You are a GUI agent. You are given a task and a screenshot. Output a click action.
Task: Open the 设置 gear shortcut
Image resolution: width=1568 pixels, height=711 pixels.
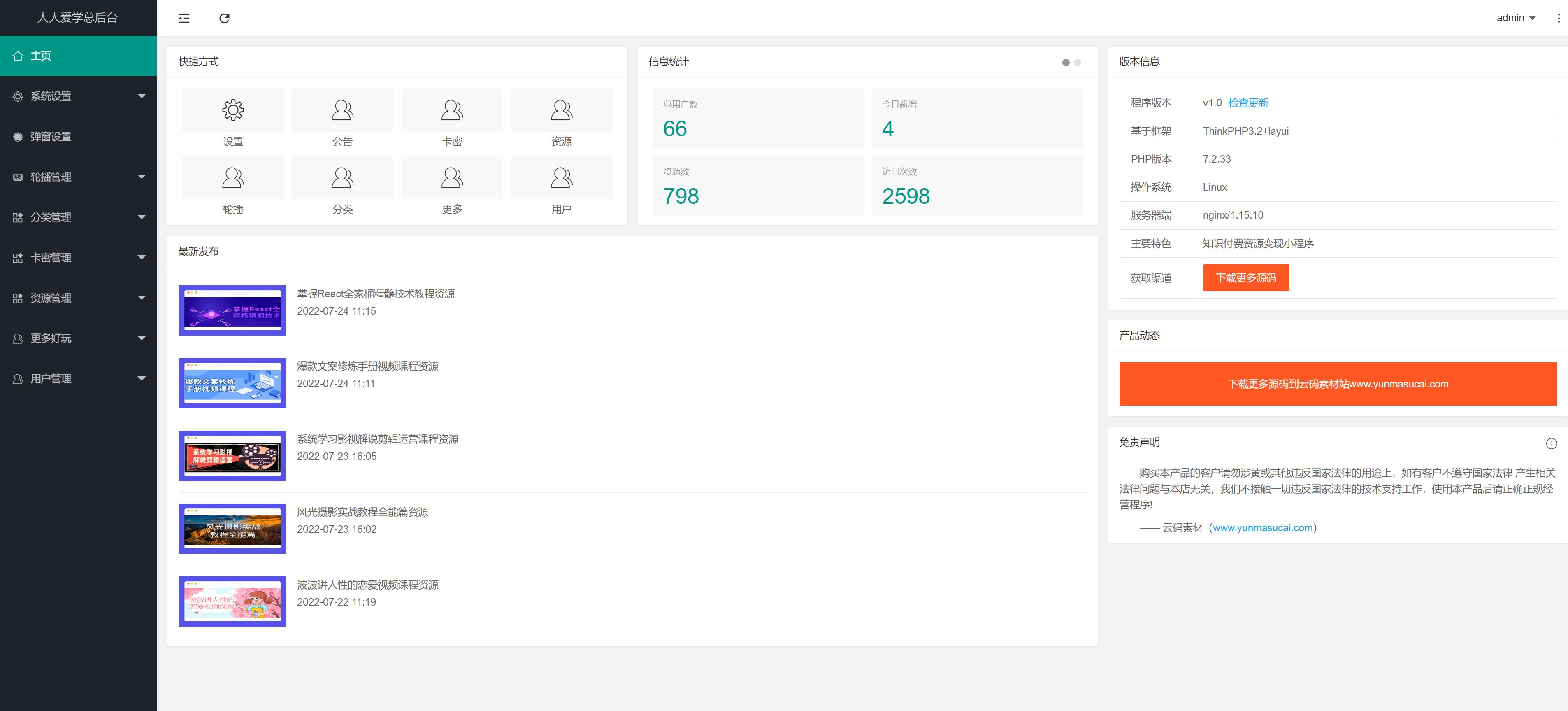click(232, 110)
